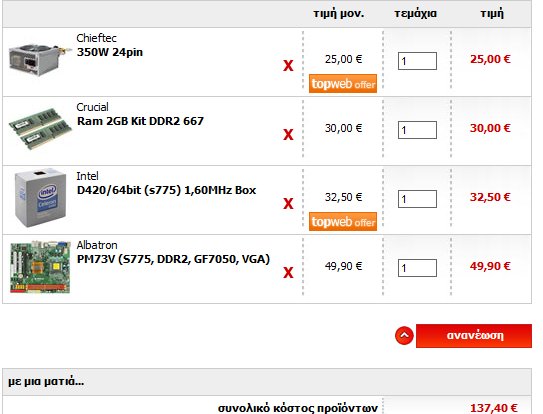Open the 350W 24pin product title
This screenshot has width=543, height=414.
click(x=110, y=52)
